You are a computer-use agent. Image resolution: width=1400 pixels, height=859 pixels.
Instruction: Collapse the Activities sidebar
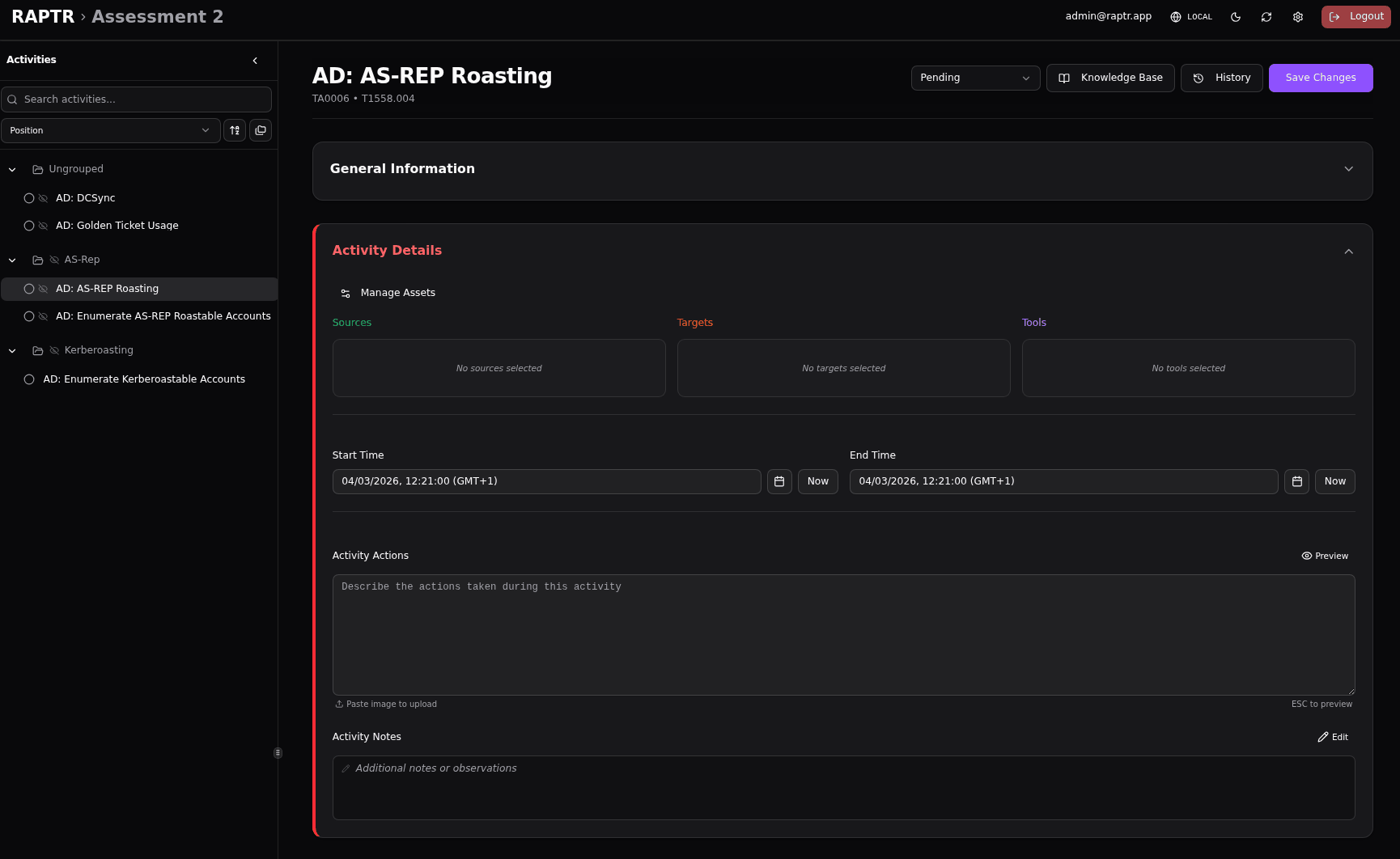(x=255, y=61)
